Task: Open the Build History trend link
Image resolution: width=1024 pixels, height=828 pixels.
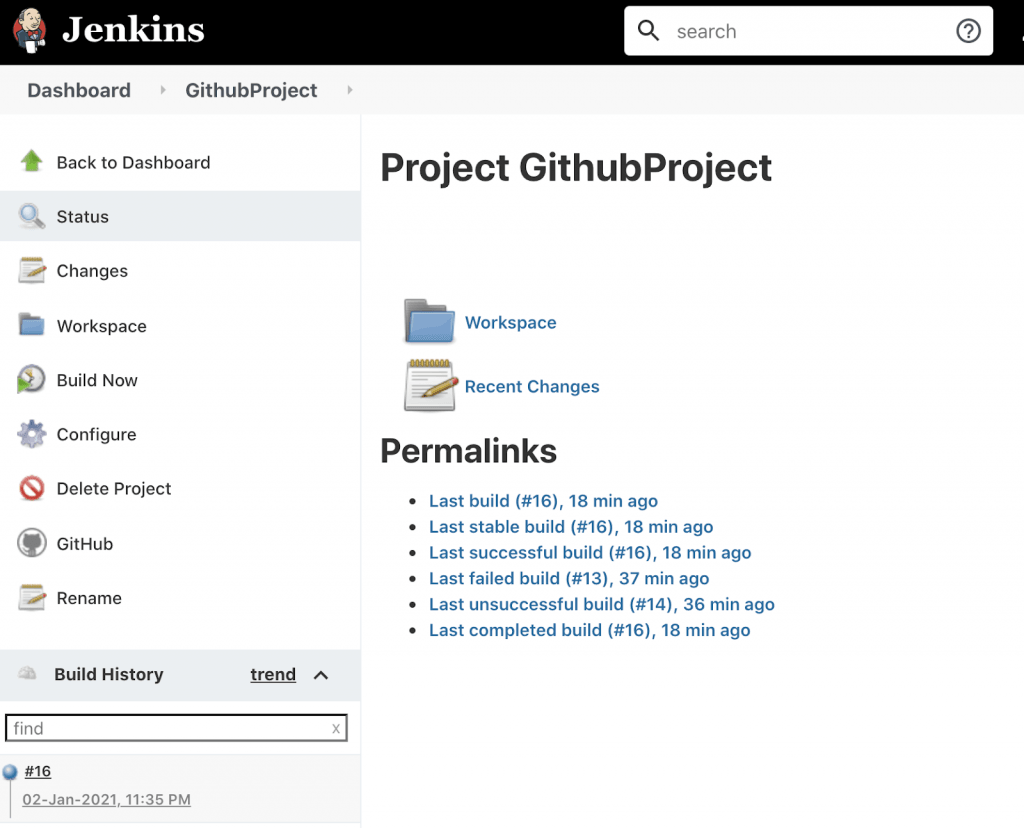Action: [273, 675]
